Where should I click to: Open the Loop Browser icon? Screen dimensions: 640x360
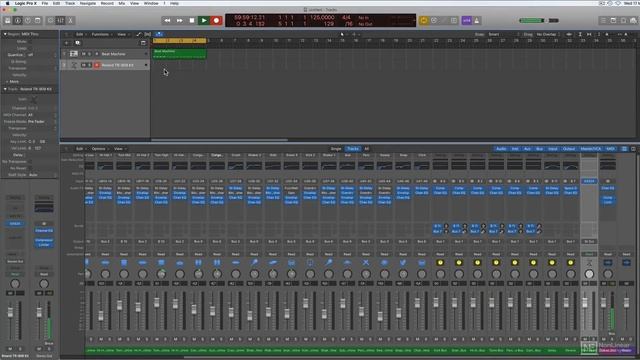[623, 20]
